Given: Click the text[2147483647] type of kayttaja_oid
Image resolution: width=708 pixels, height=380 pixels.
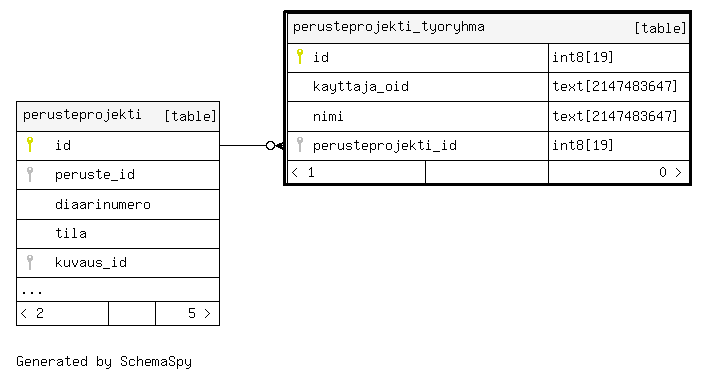Looking at the screenshot, I should pos(615,86).
